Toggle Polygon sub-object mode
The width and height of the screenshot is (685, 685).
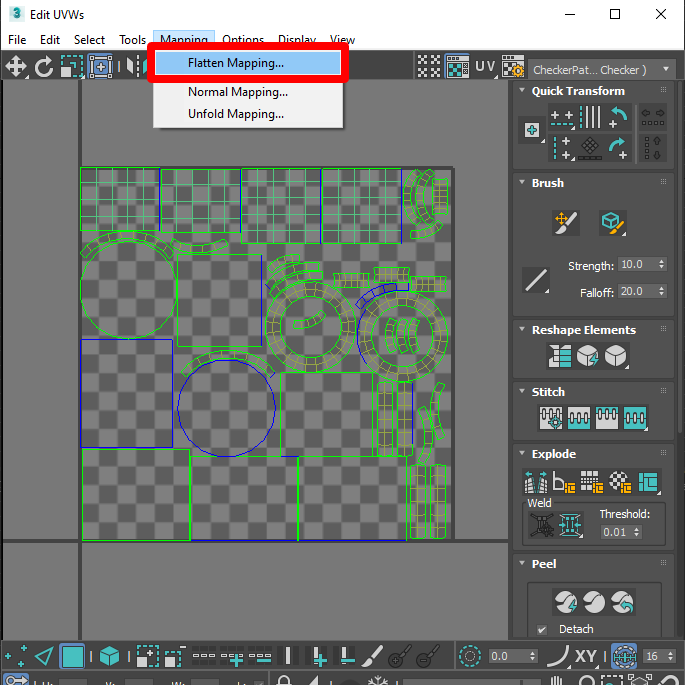pyautogui.click(x=72, y=656)
